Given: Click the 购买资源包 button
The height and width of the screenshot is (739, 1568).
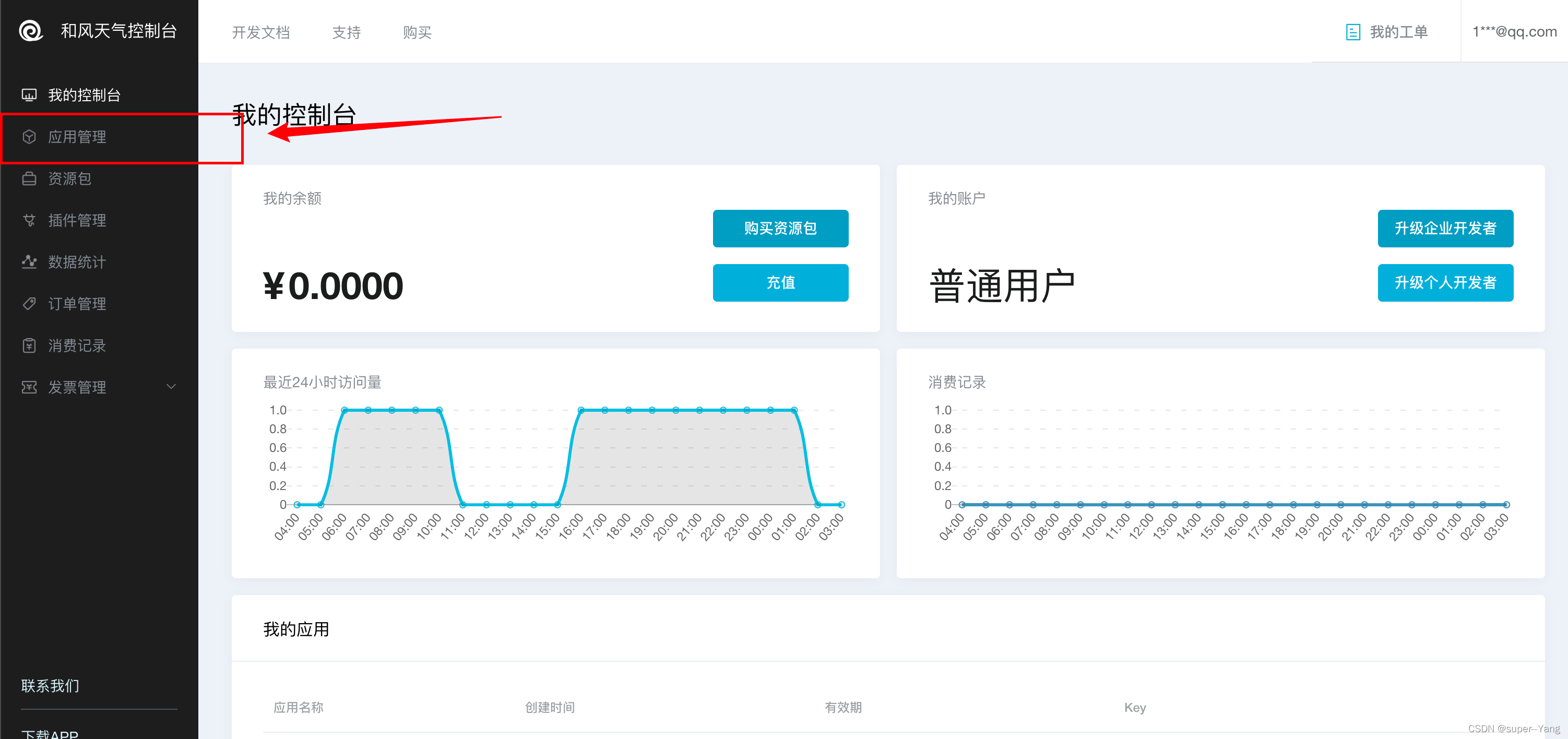Looking at the screenshot, I should pos(780,228).
